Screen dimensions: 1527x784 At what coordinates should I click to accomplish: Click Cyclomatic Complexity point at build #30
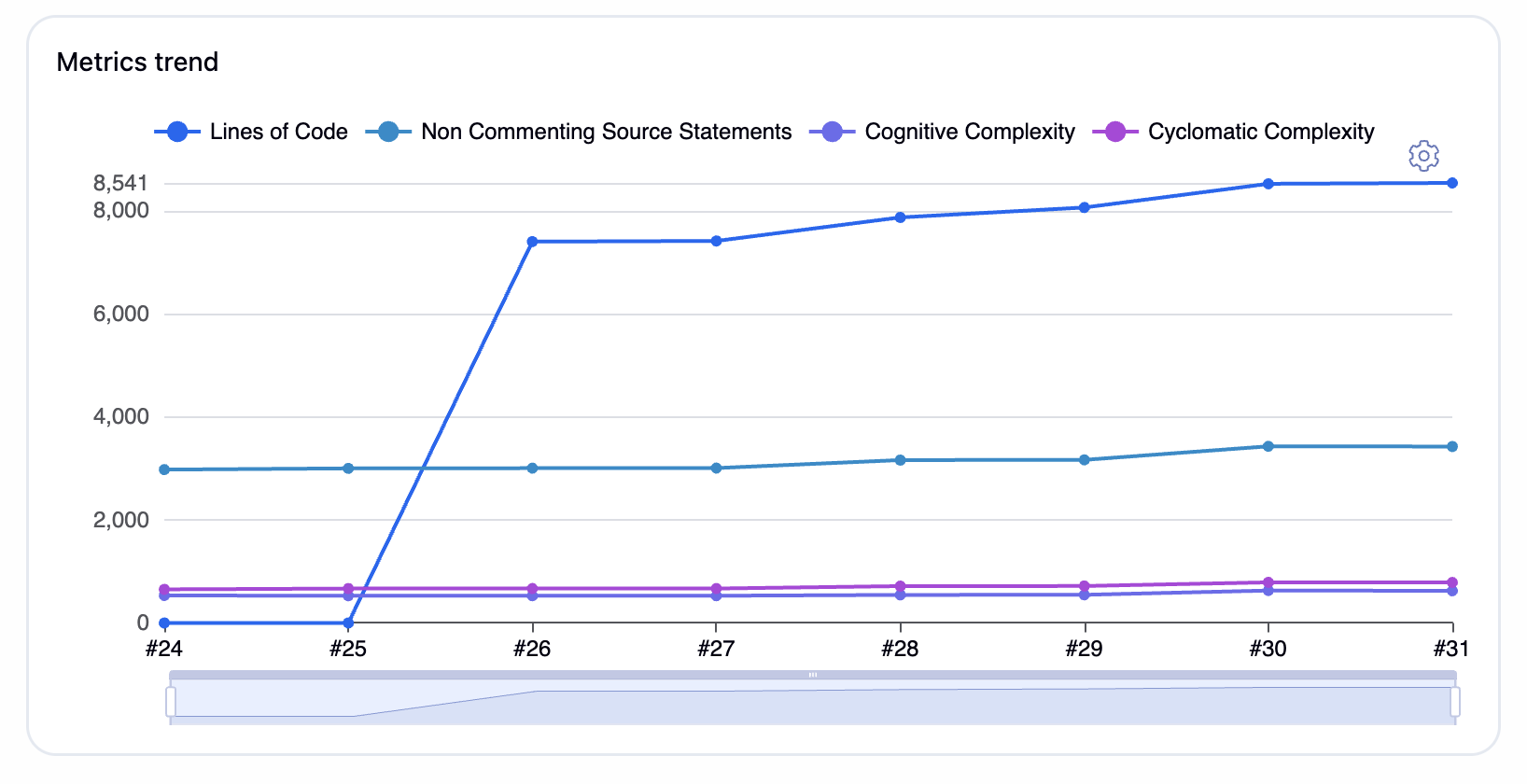(x=1268, y=582)
